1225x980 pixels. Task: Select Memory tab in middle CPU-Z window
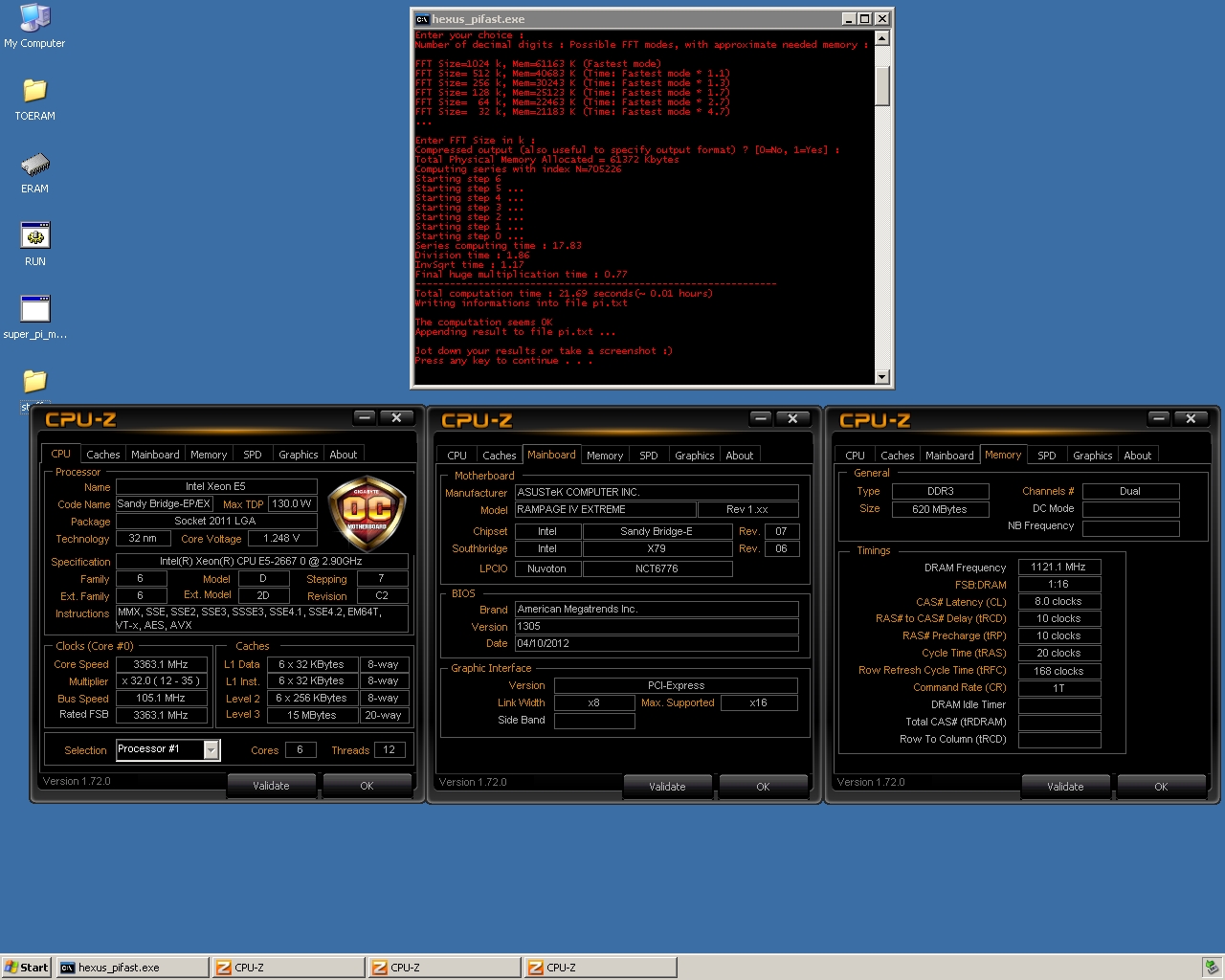pyautogui.click(x=605, y=456)
